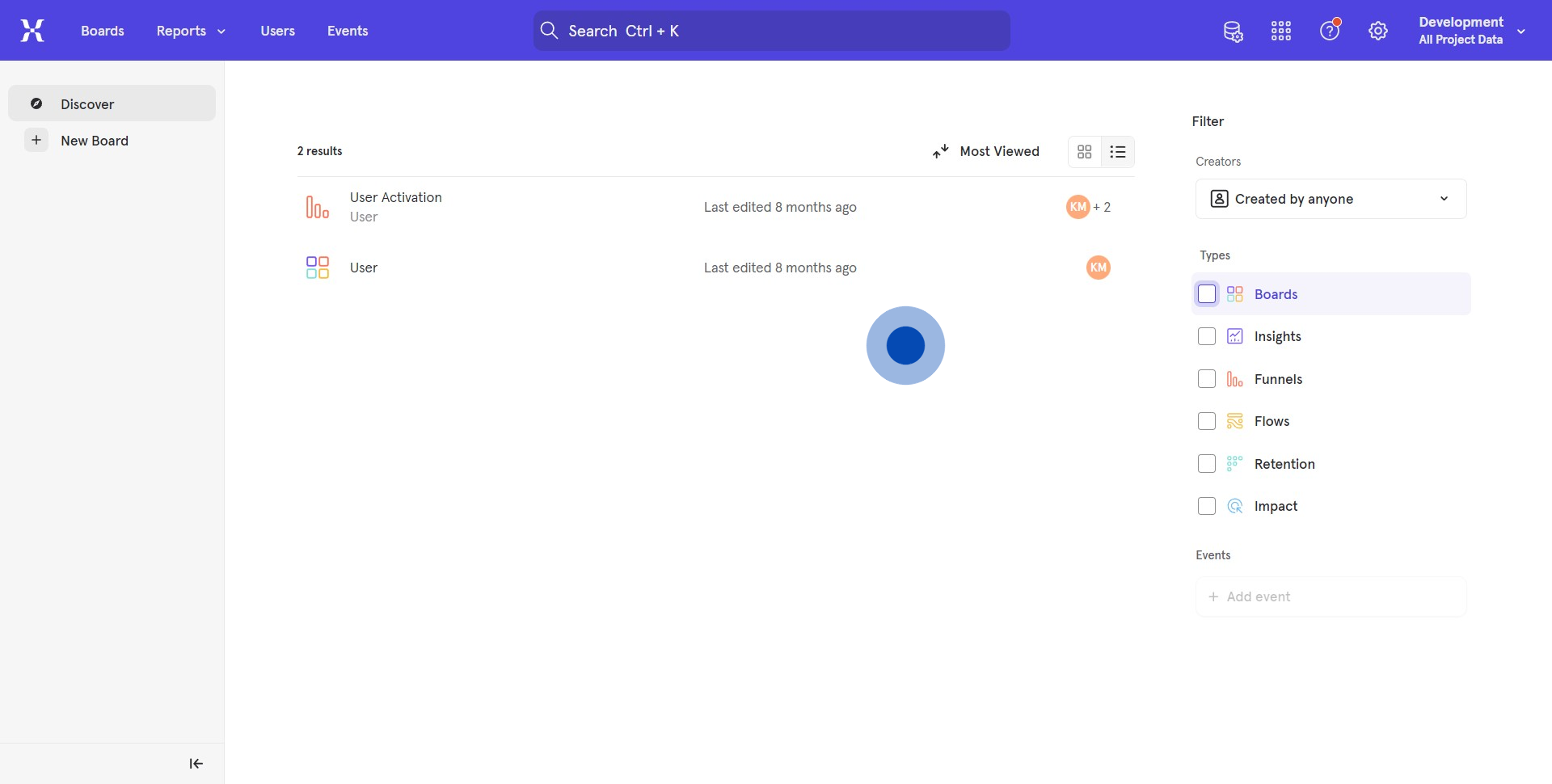Open the User Activation funnel report
1552x784 pixels.
point(395,198)
